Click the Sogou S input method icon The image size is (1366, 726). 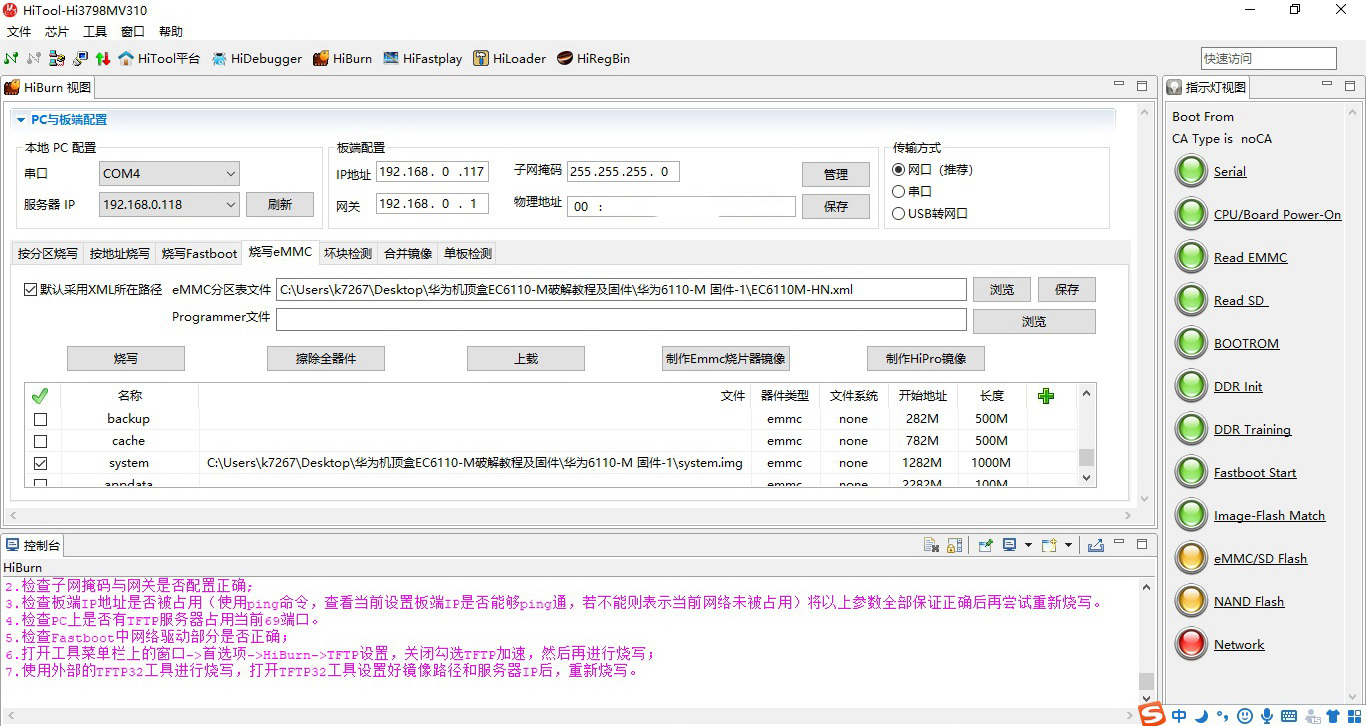point(1153,714)
